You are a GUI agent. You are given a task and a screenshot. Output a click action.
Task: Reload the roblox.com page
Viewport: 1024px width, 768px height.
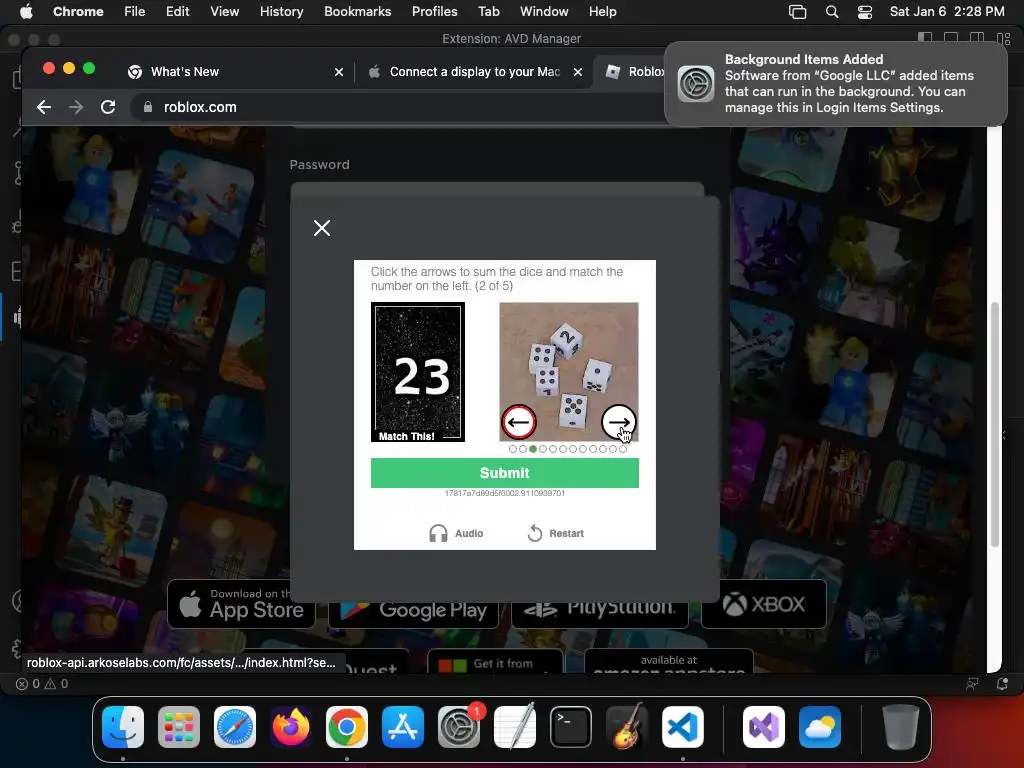click(108, 107)
